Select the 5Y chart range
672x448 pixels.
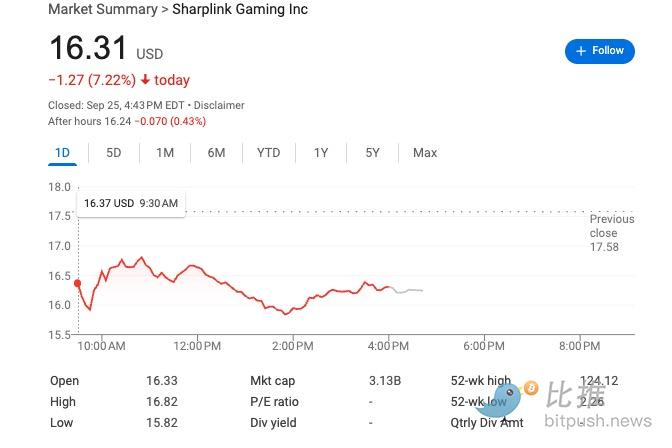tap(372, 153)
